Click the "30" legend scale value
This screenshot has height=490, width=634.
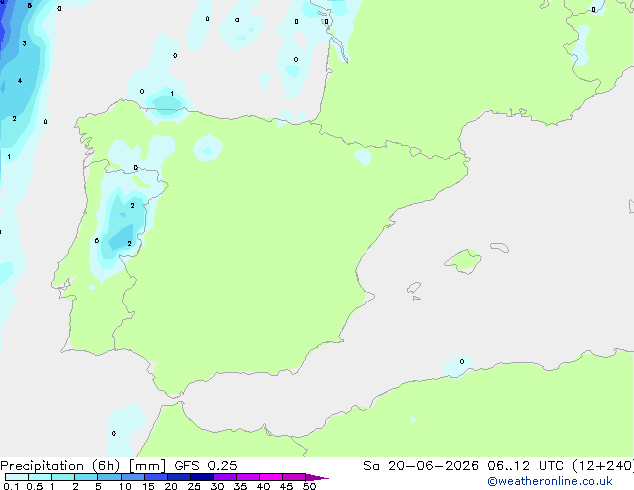(x=217, y=486)
